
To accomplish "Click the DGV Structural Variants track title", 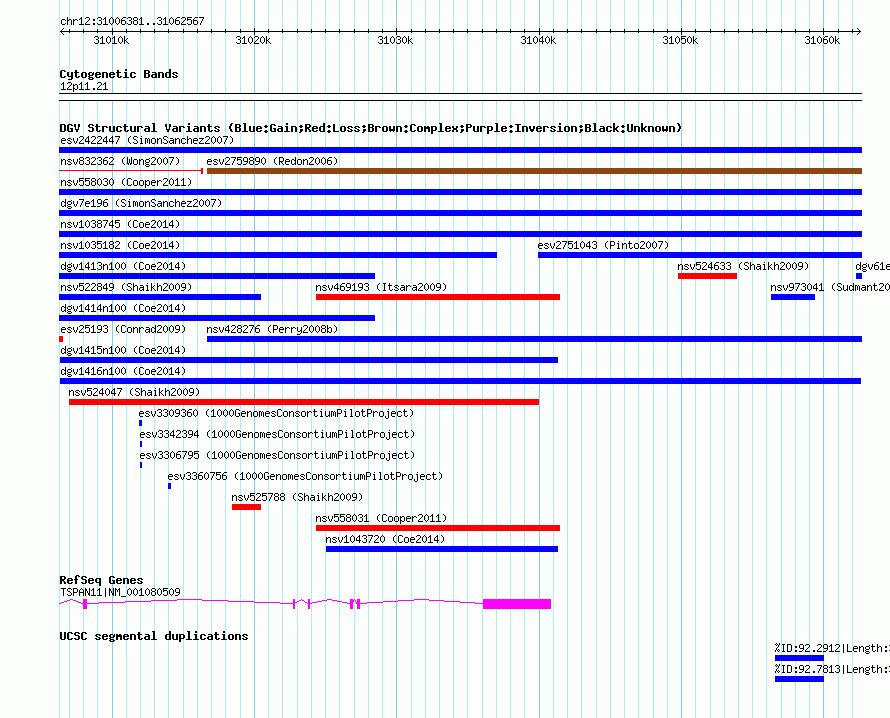I will 370,128.
